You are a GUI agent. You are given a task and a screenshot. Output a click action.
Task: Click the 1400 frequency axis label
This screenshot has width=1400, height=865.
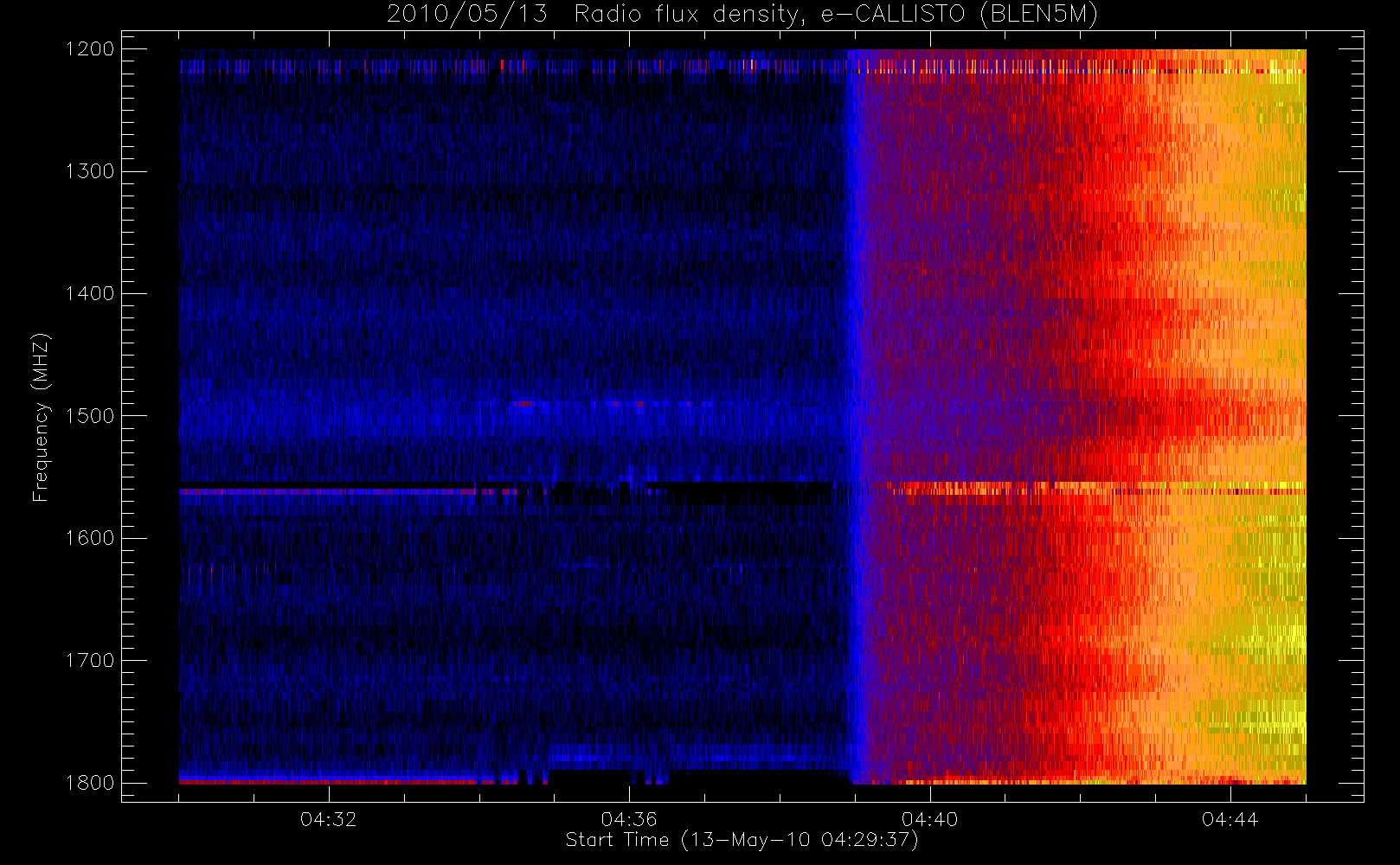pos(90,294)
